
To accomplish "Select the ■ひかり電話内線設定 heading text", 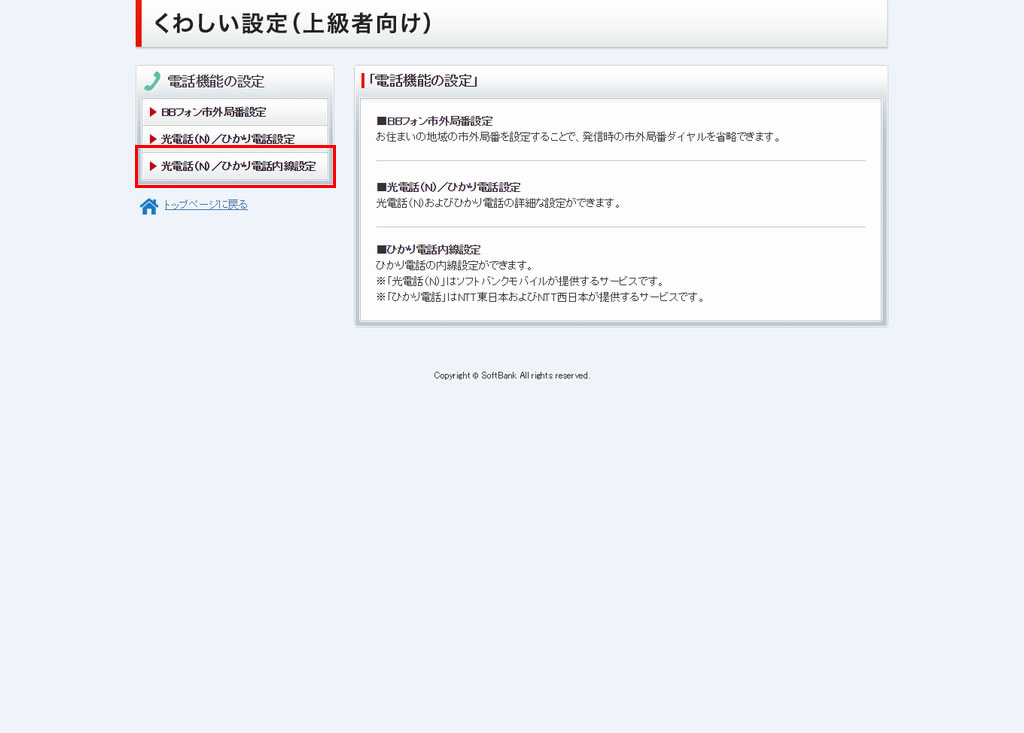I will 428,250.
